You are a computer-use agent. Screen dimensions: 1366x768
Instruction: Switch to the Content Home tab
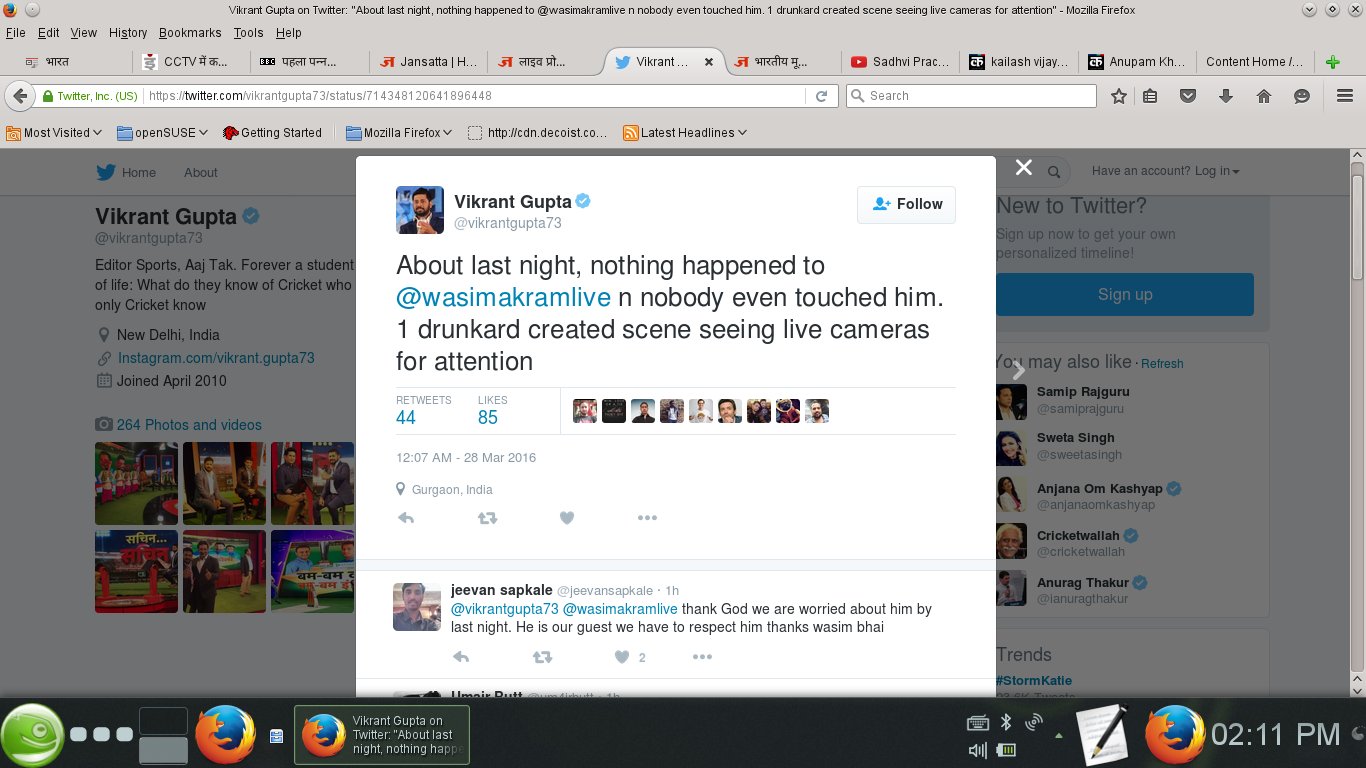pos(1255,62)
